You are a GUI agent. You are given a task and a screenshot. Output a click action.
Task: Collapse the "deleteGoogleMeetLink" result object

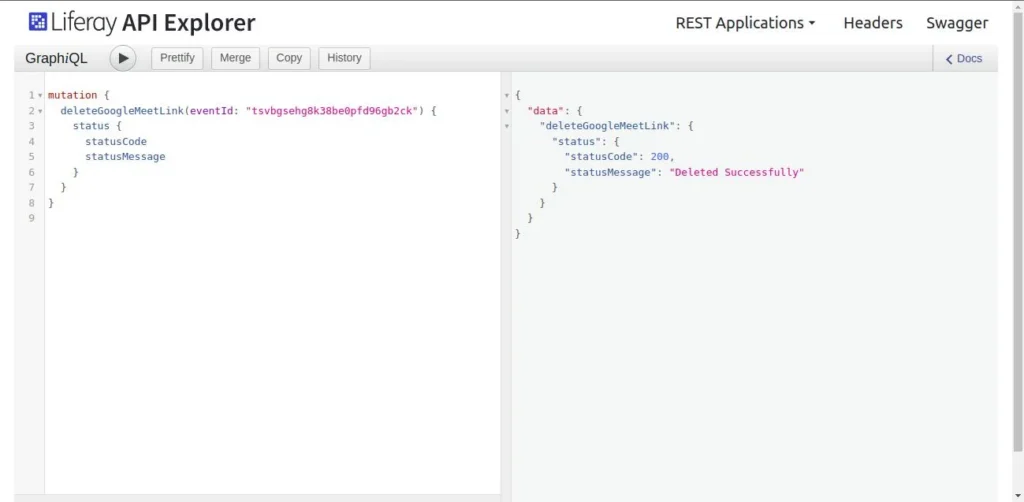[x=507, y=126]
